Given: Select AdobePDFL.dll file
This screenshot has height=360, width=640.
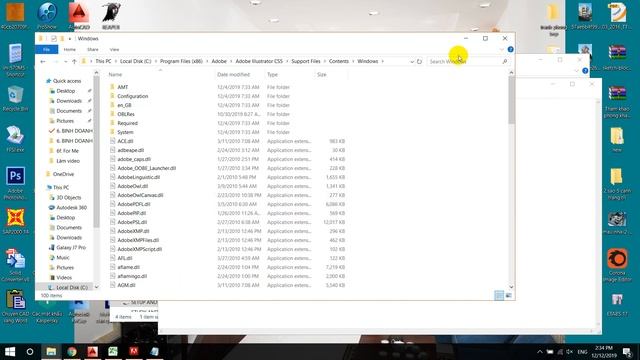Looking at the screenshot, I should [x=133, y=204].
